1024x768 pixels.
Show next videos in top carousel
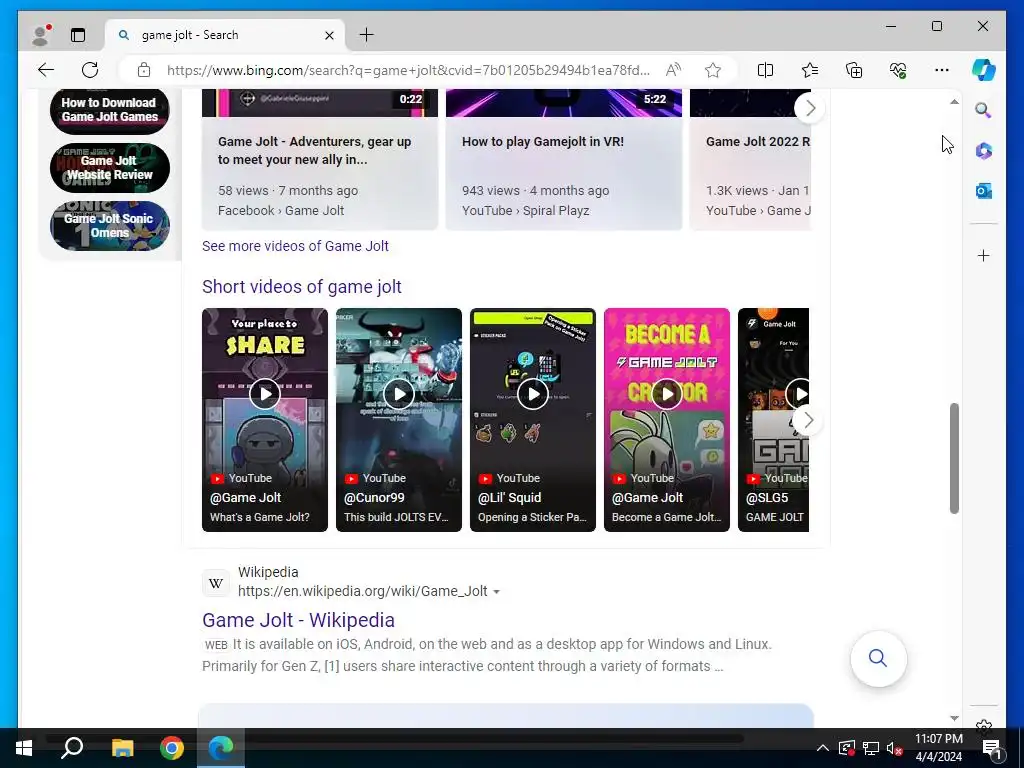coord(809,108)
